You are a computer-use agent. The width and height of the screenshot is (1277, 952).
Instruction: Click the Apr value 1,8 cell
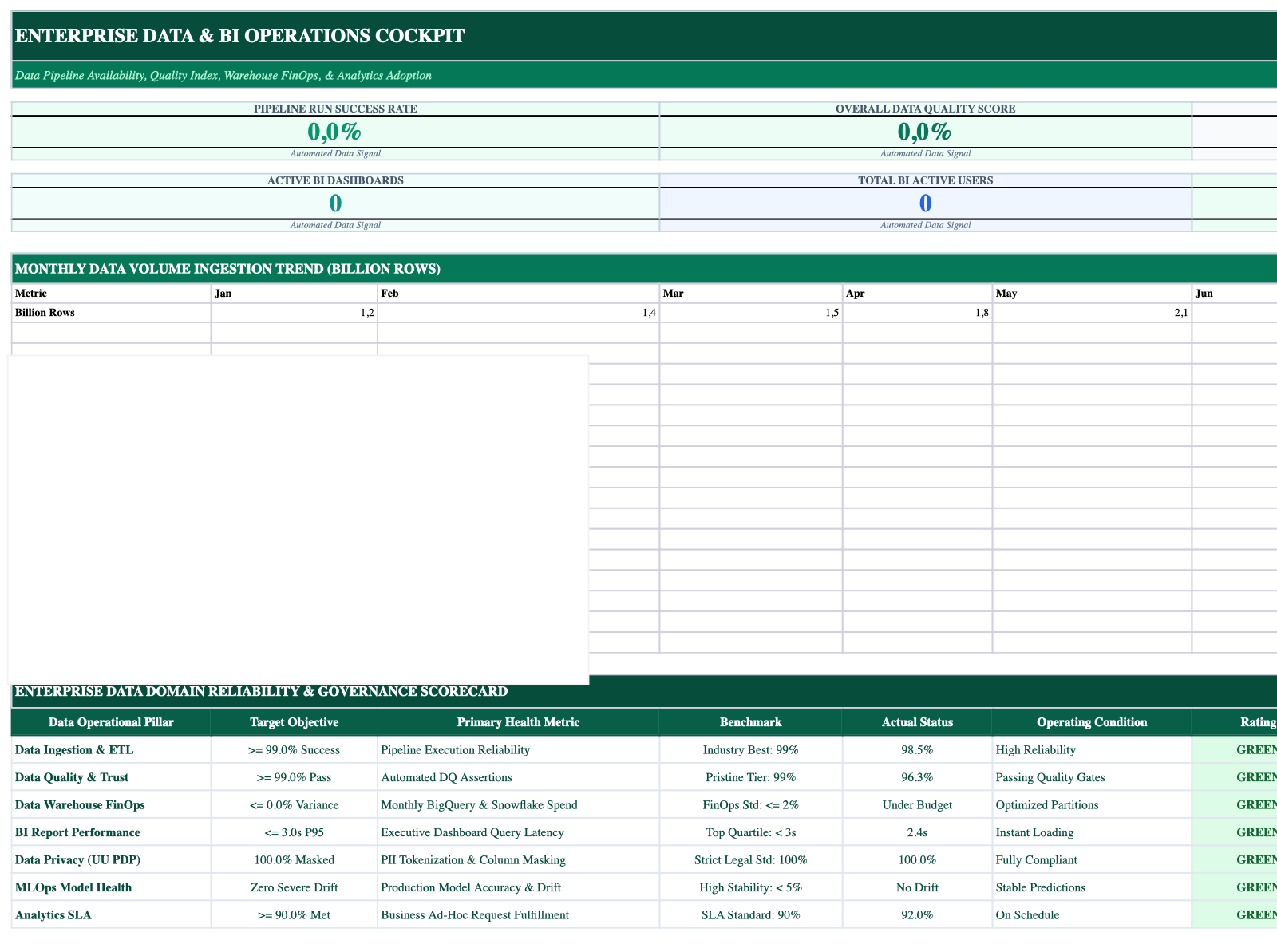coord(917,313)
